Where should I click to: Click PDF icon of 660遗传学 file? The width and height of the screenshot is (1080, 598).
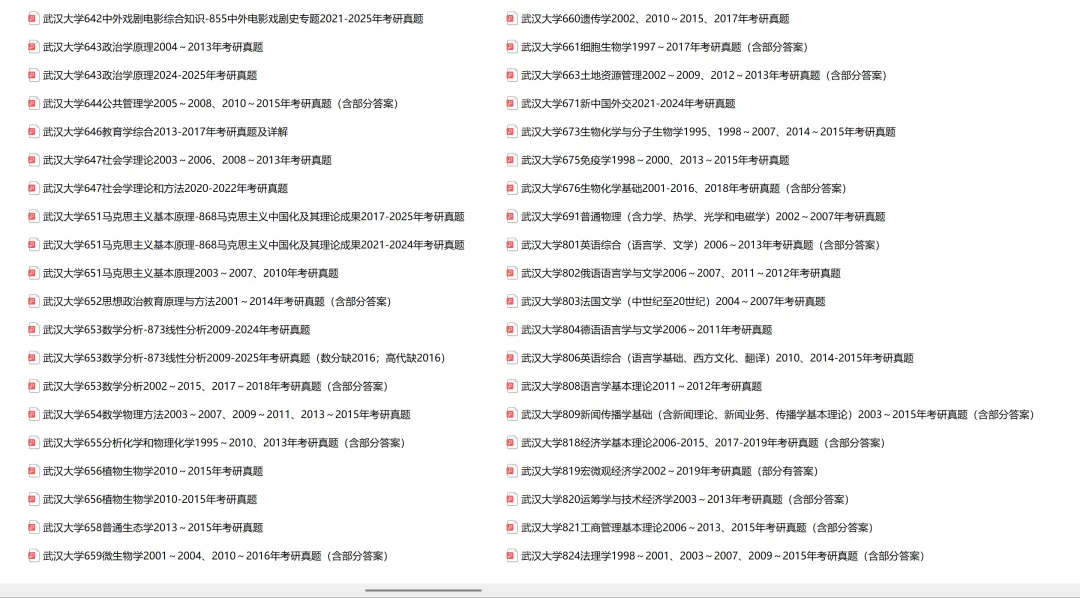512,19
